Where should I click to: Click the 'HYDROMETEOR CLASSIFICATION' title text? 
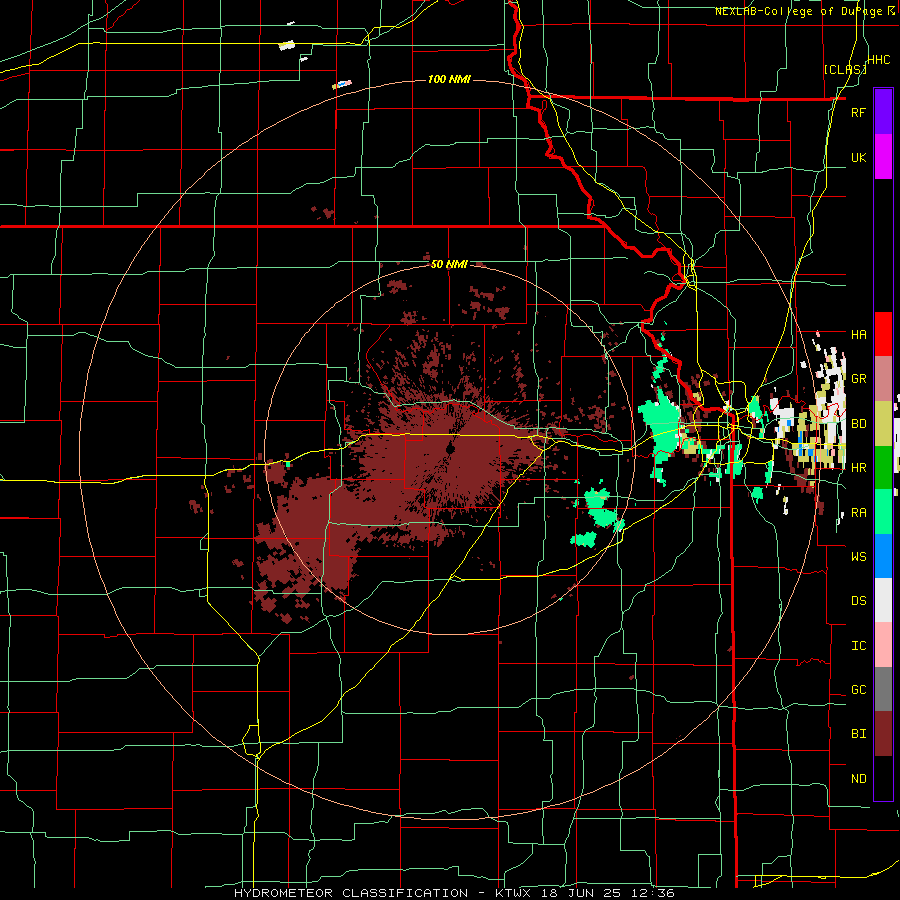click(351, 893)
